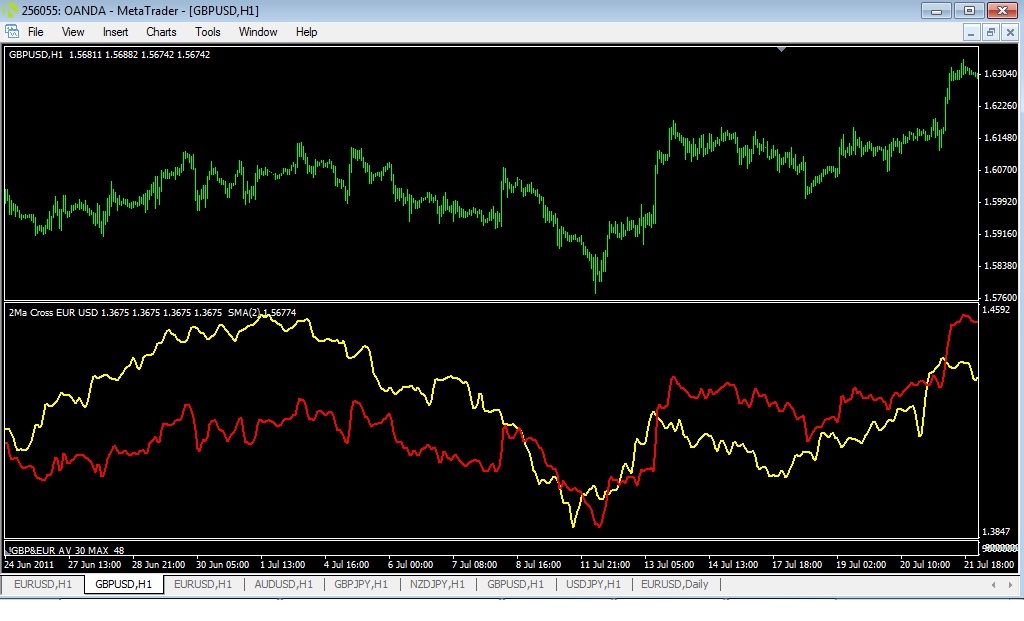The width and height of the screenshot is (1024, 621).
Task: Click the 4 Jul 16:00 time label
Action: (346, 565)
